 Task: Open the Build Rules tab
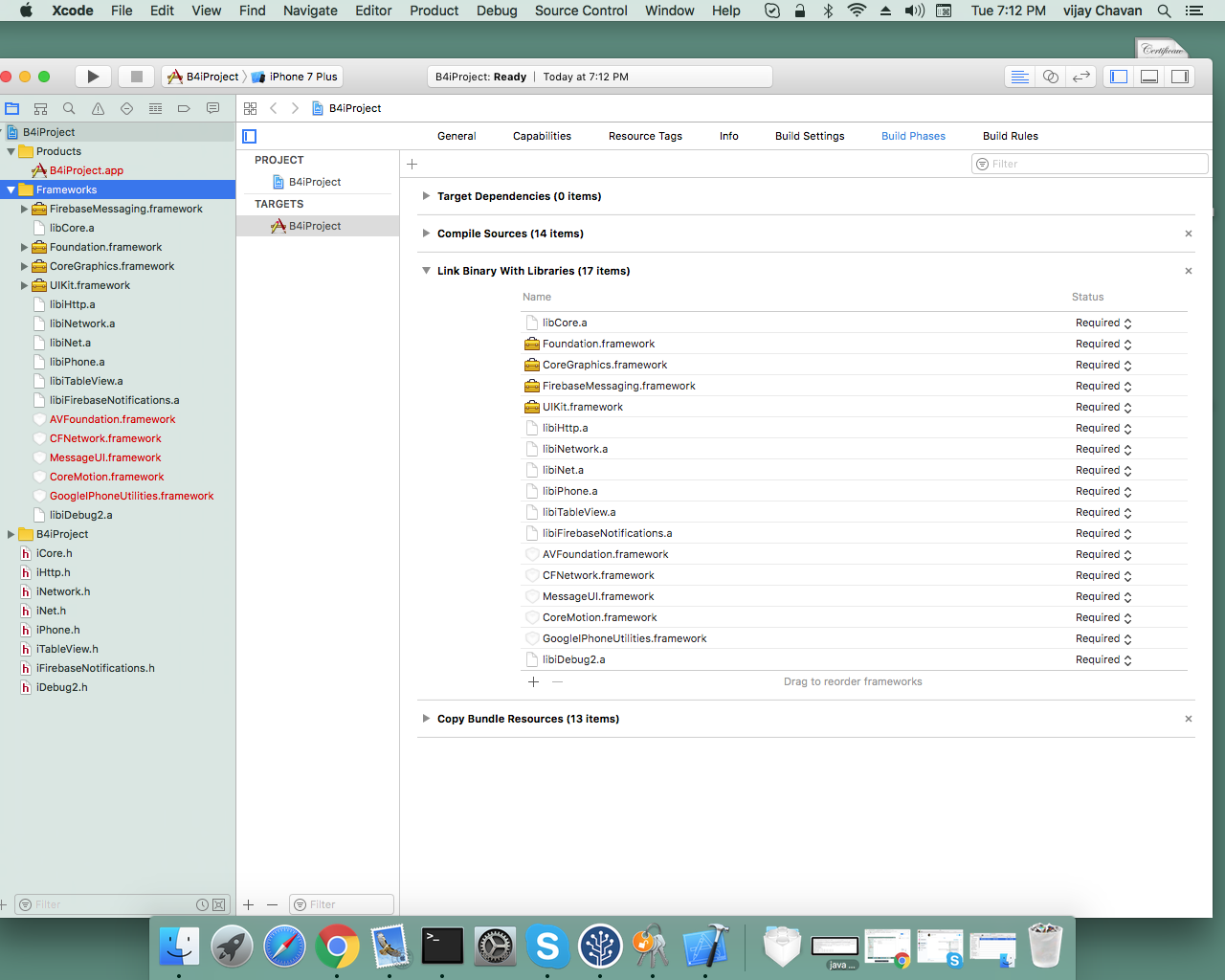click(x=1011, y=136)
